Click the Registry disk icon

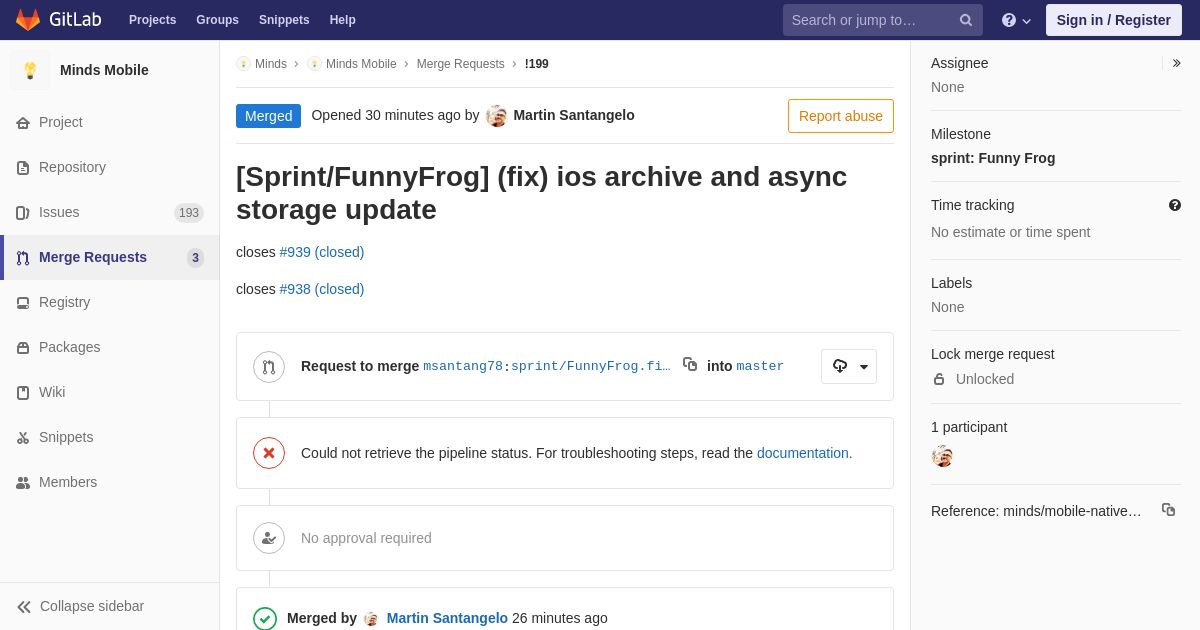23,303
